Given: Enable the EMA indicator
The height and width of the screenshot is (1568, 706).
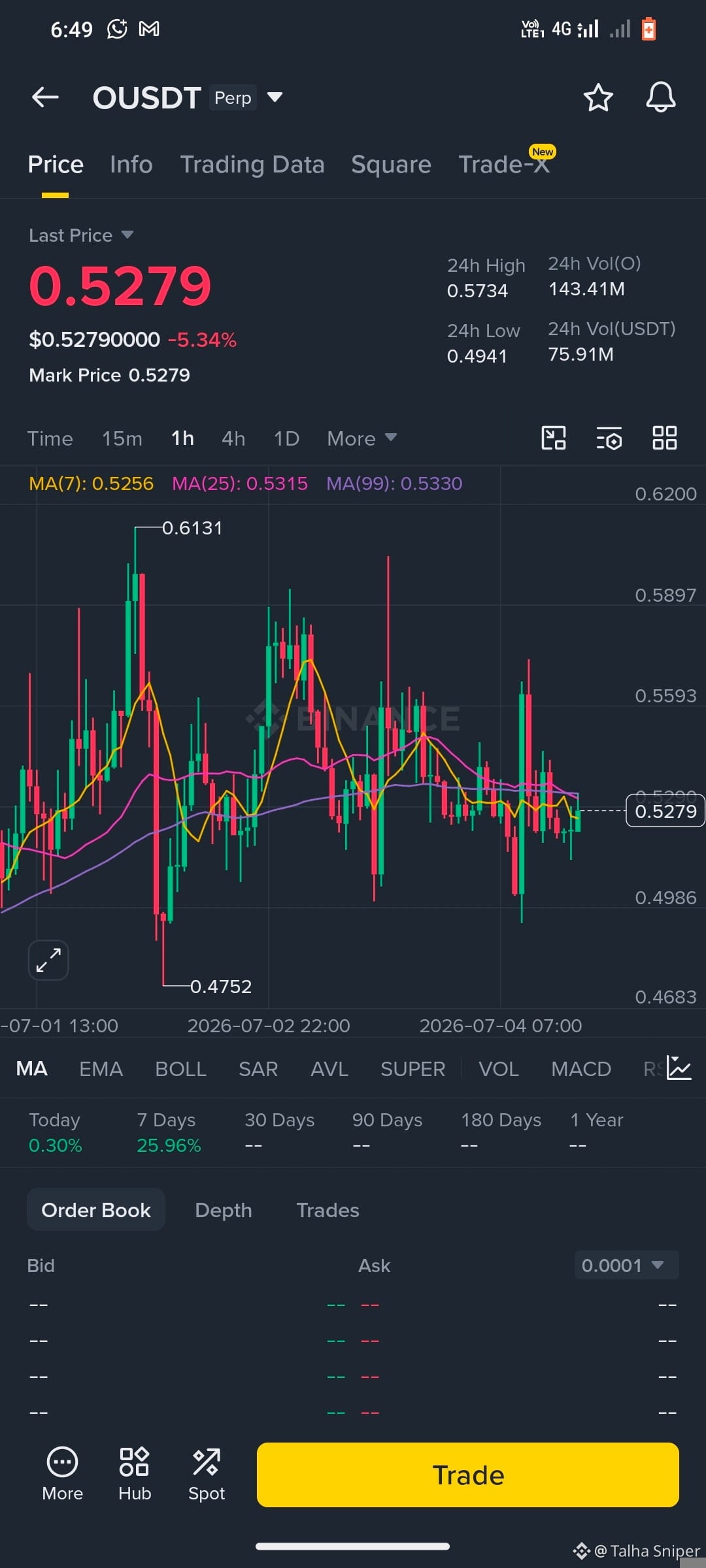Looking at the screenshot, I should (x=101, y=1069).
